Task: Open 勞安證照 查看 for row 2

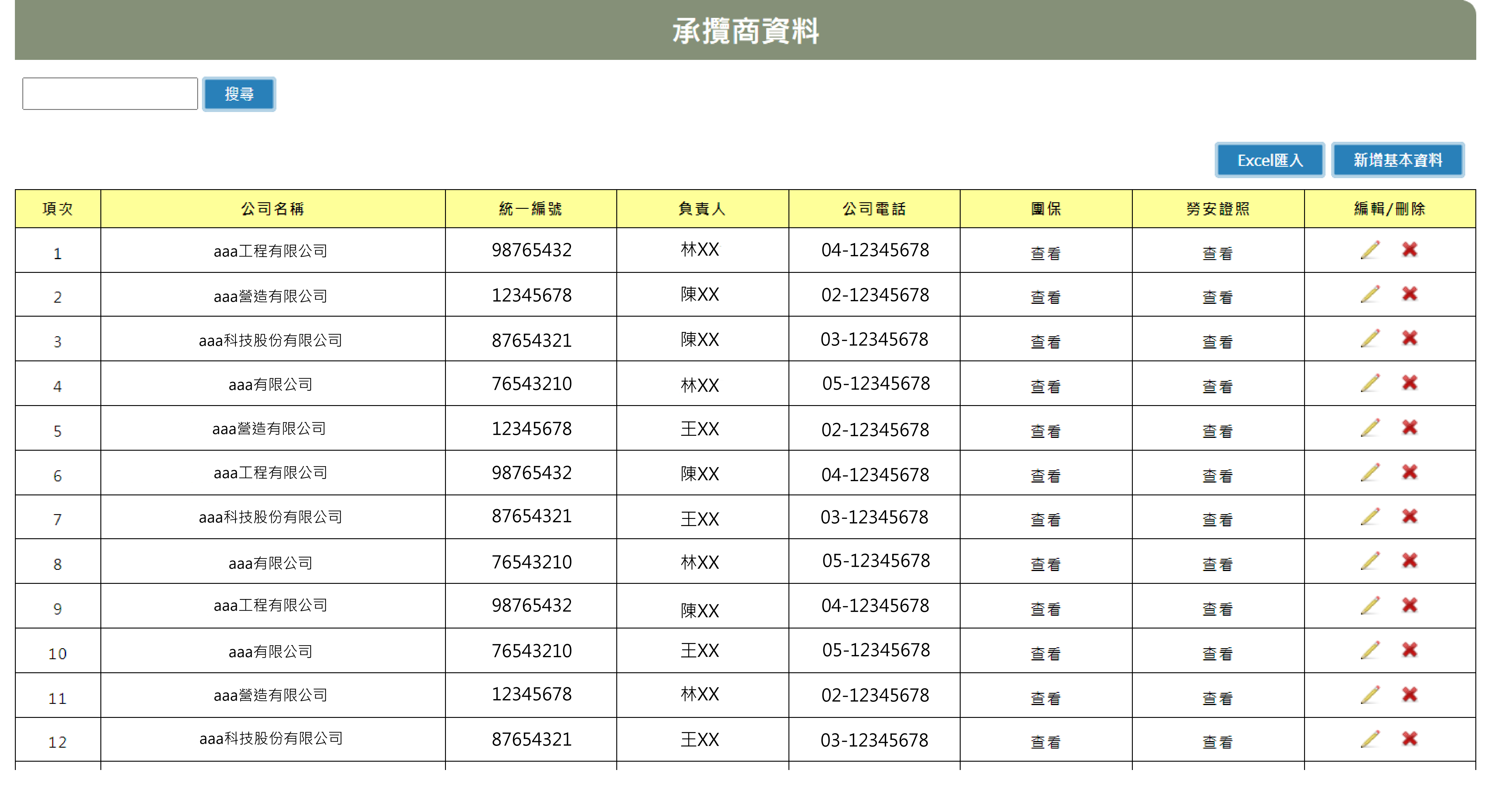Action: (x=1217, y=297)
